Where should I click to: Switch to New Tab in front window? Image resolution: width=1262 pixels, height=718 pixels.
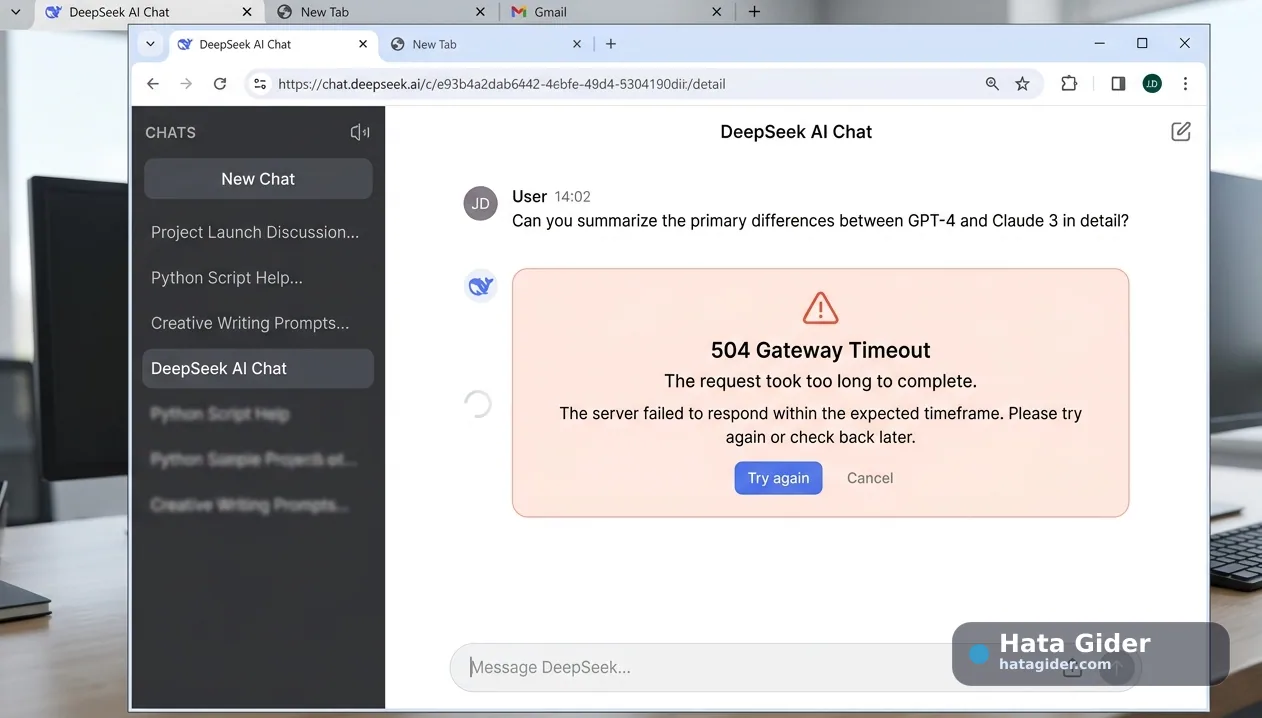tap(487, 44)
